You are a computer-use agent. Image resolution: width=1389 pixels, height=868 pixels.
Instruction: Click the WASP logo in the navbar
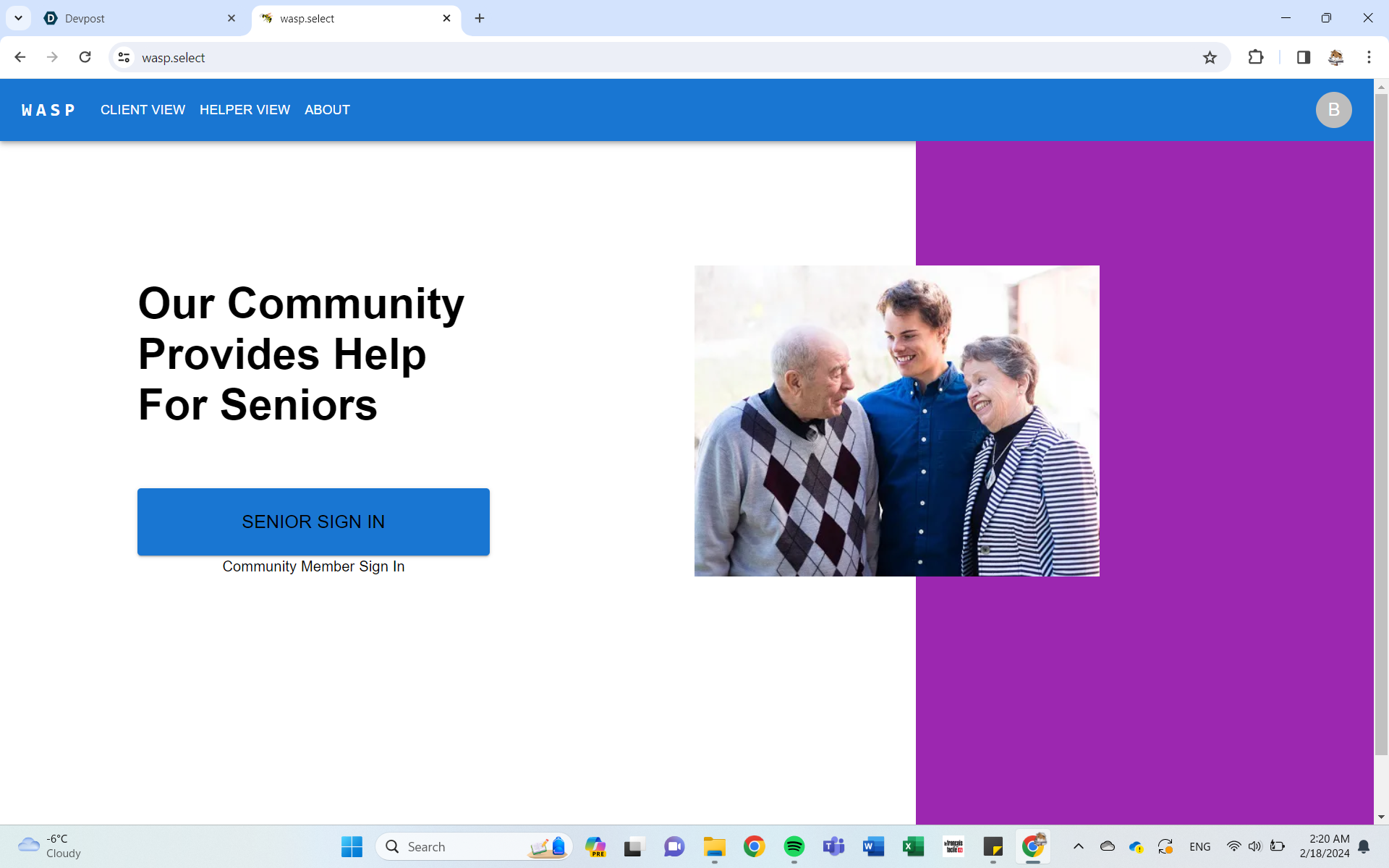tap(48, 110)
